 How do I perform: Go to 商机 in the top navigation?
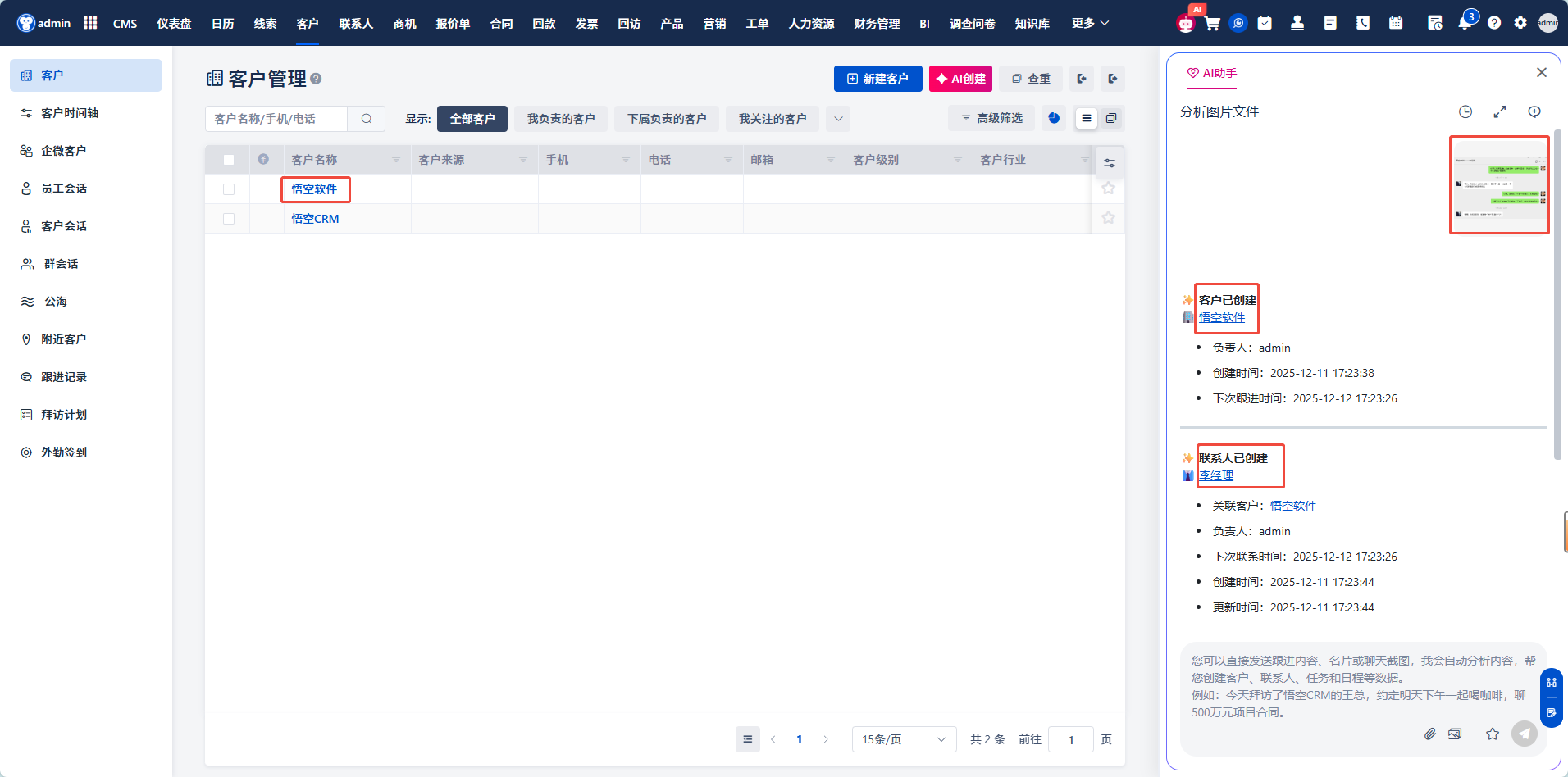point(404,23)
